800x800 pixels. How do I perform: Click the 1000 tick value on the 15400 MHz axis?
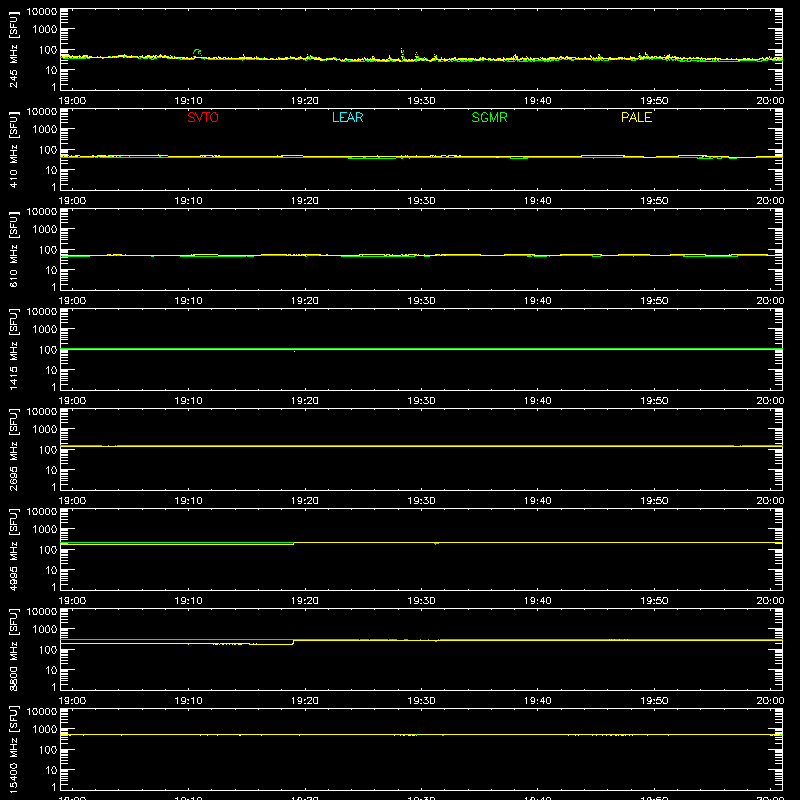(x=45, y=729)
